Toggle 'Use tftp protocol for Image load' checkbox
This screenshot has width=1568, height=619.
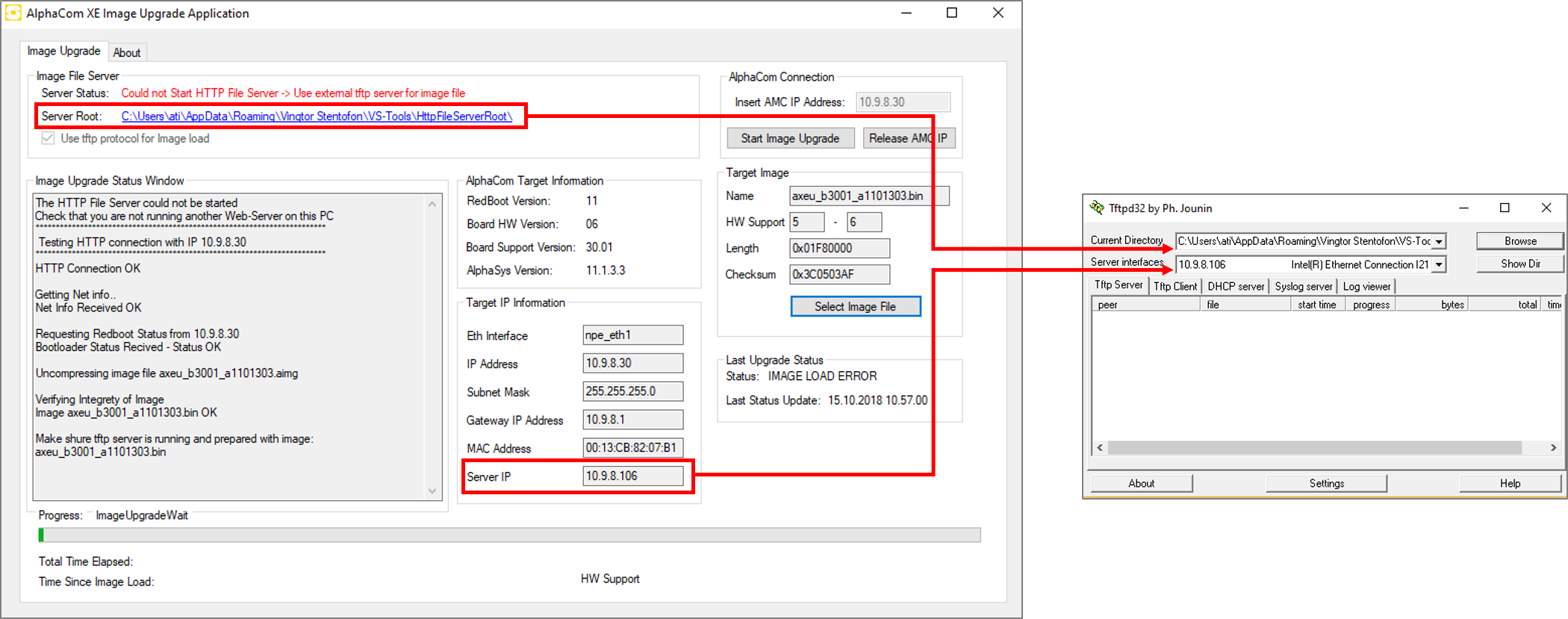point(49,138)
